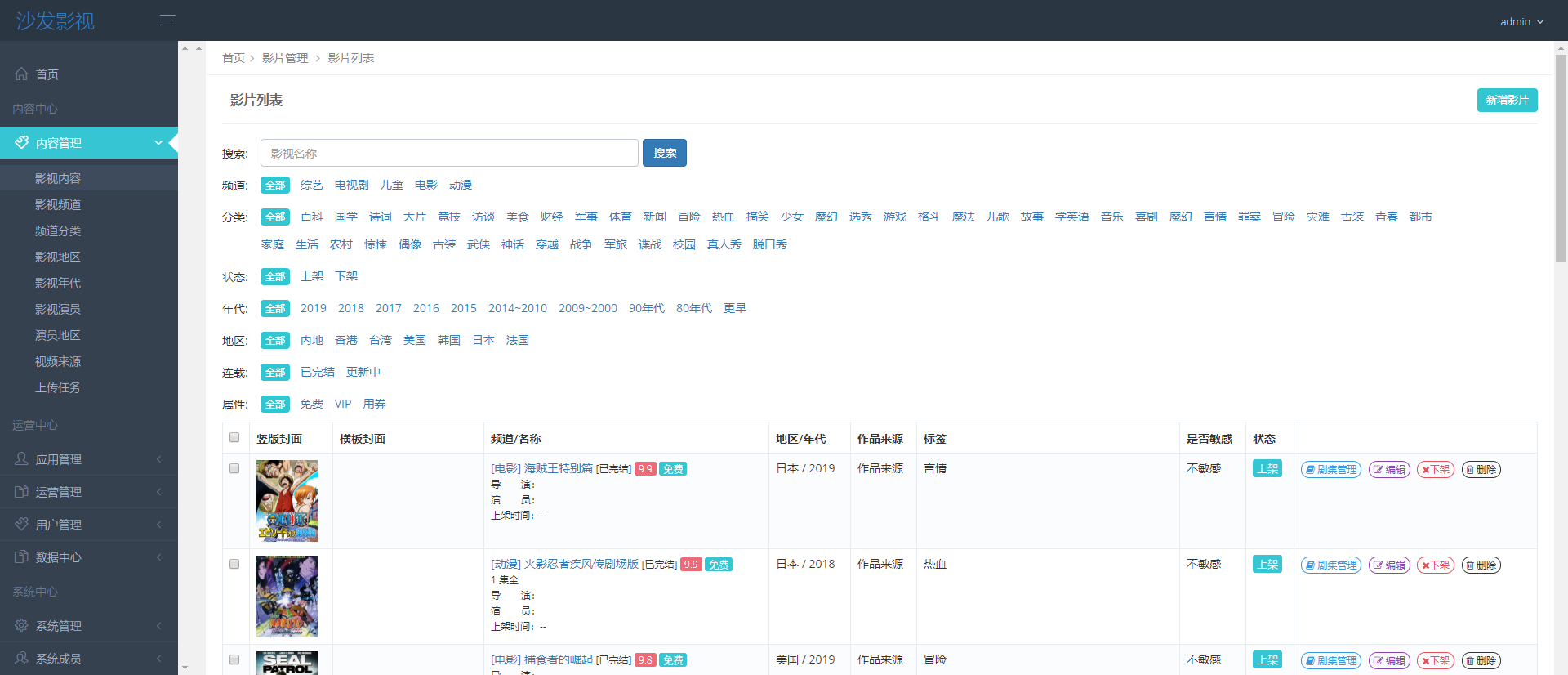Click 下架 for 捕食者的崛起
Viewport: 1568px width, 675px height.
pos(1436,660)
